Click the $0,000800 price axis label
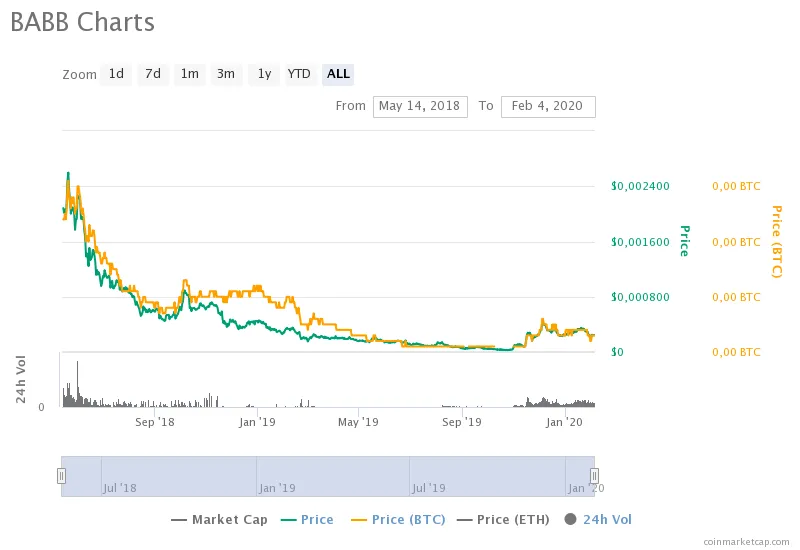Image resolution: width=800 pixels, height=550 pixels. tap(640, 297)
